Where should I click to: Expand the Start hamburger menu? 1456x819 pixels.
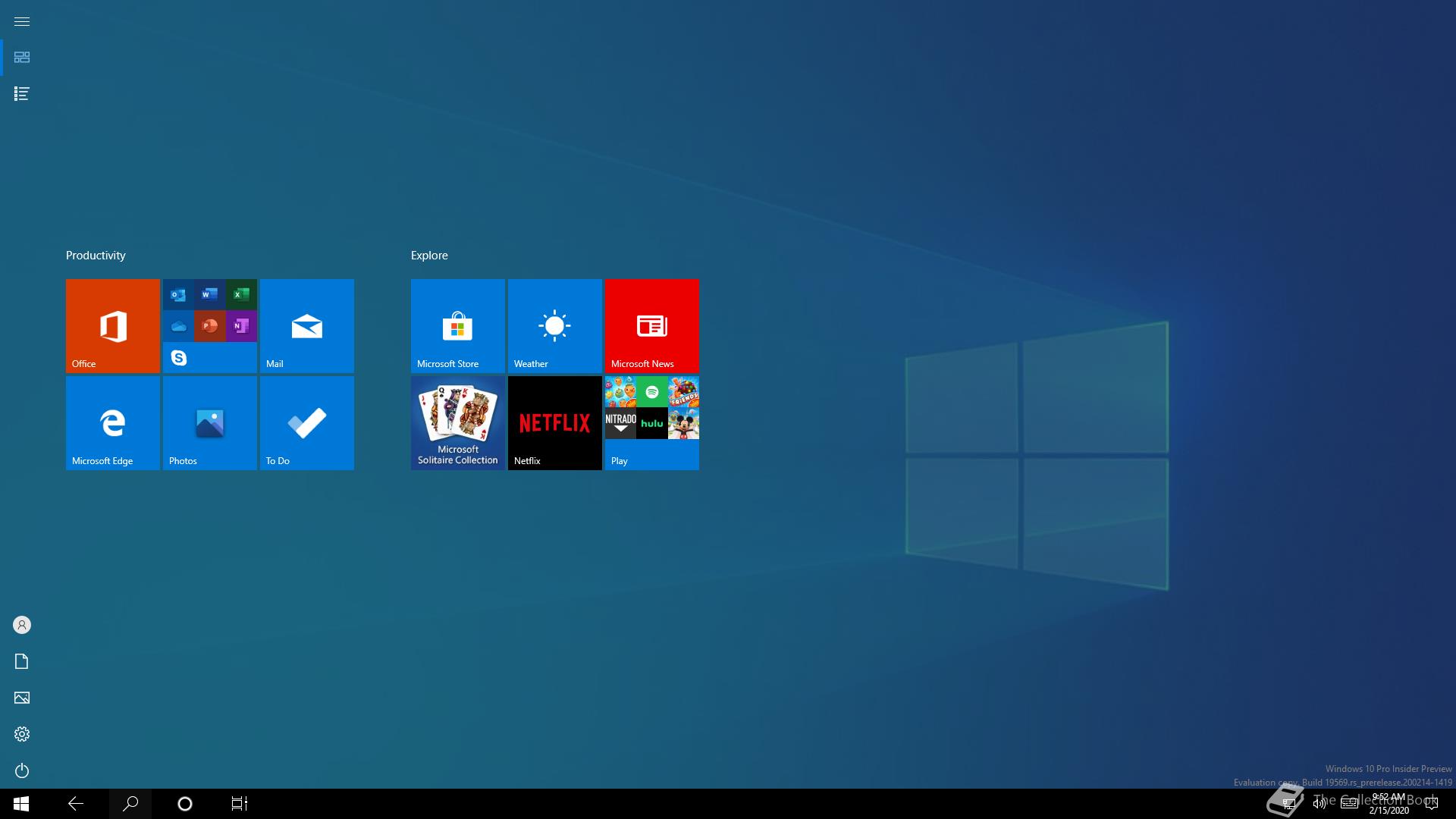point(22,21)
